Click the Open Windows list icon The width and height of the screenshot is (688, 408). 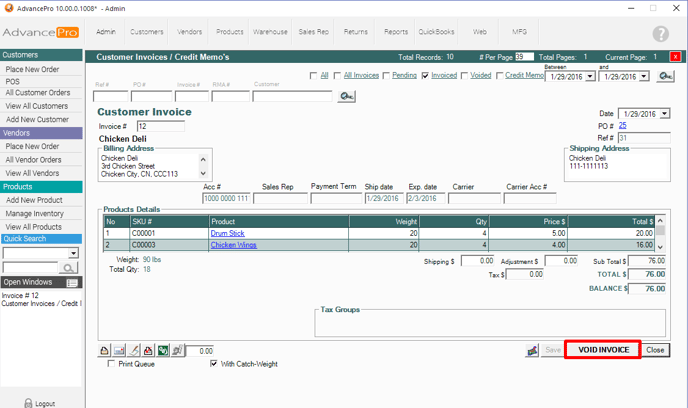point(72,283)
